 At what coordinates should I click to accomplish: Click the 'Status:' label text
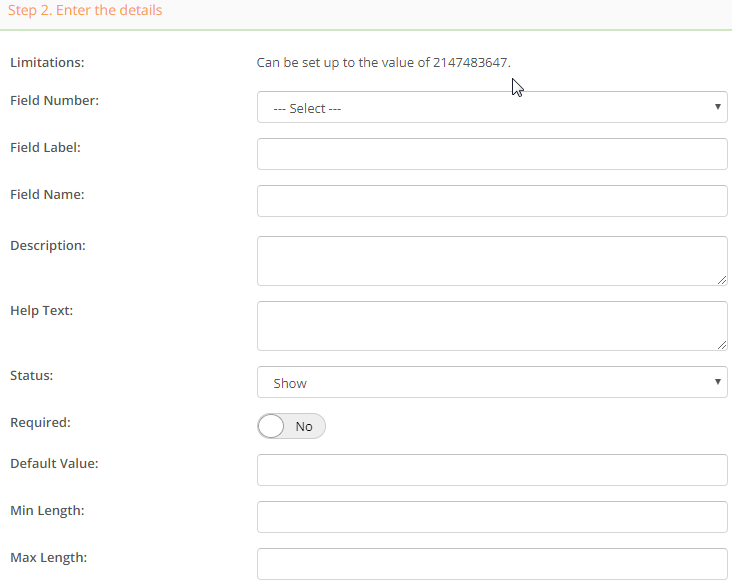click(x=32, y=375)
